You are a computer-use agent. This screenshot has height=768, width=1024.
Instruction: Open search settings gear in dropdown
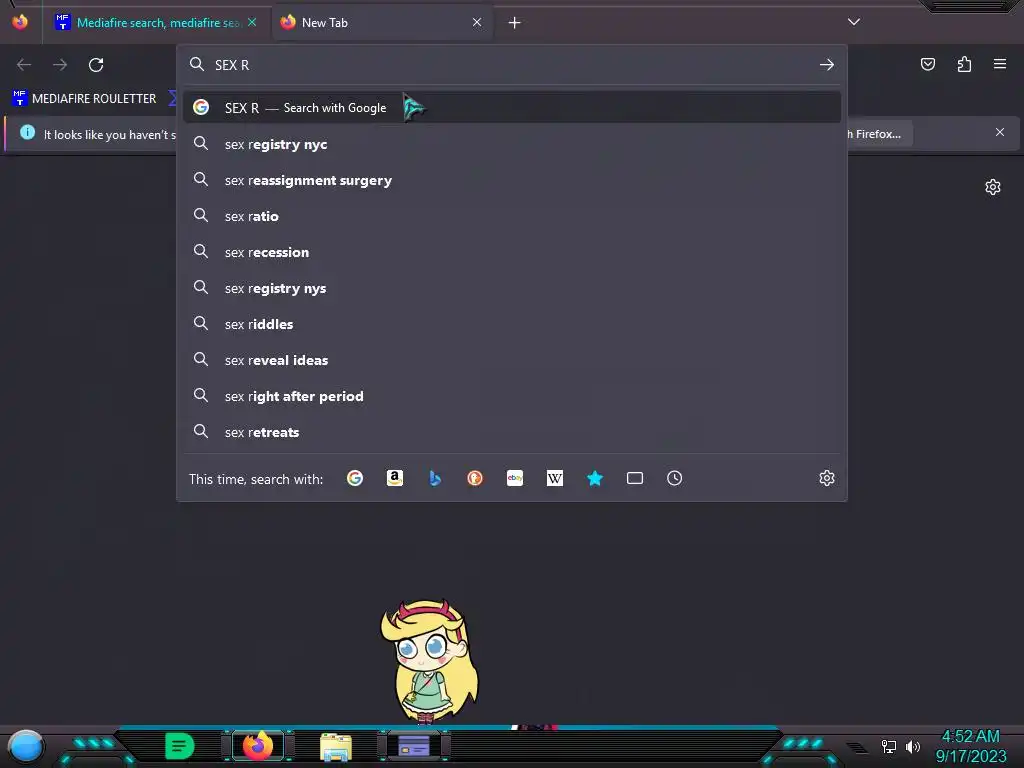827,478
